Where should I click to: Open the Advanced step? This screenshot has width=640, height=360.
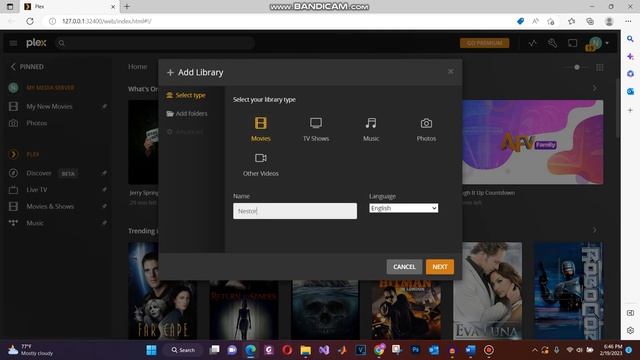(x=185, y=132)
